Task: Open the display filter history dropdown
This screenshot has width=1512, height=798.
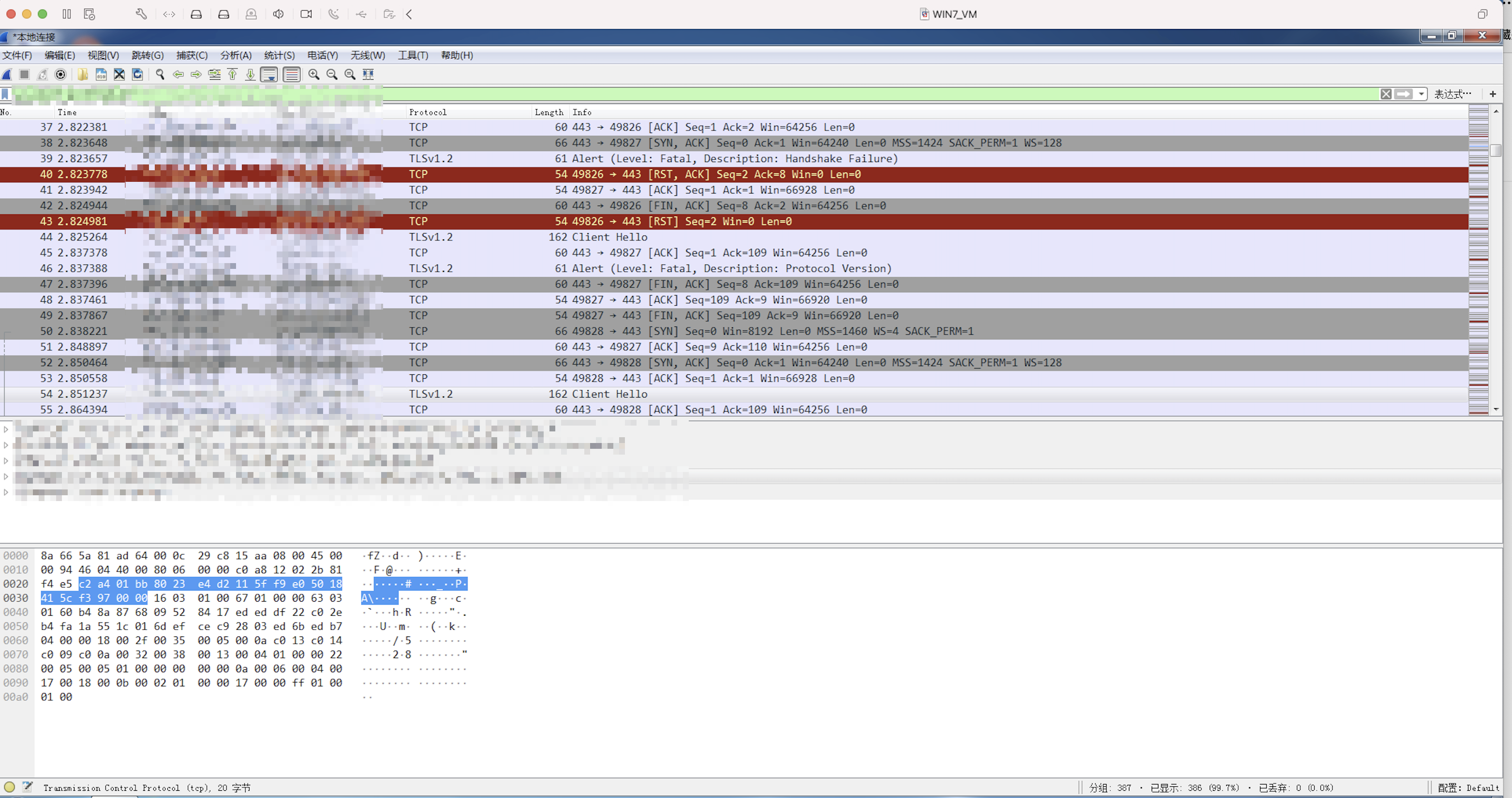Action: tap(1421, 94)
